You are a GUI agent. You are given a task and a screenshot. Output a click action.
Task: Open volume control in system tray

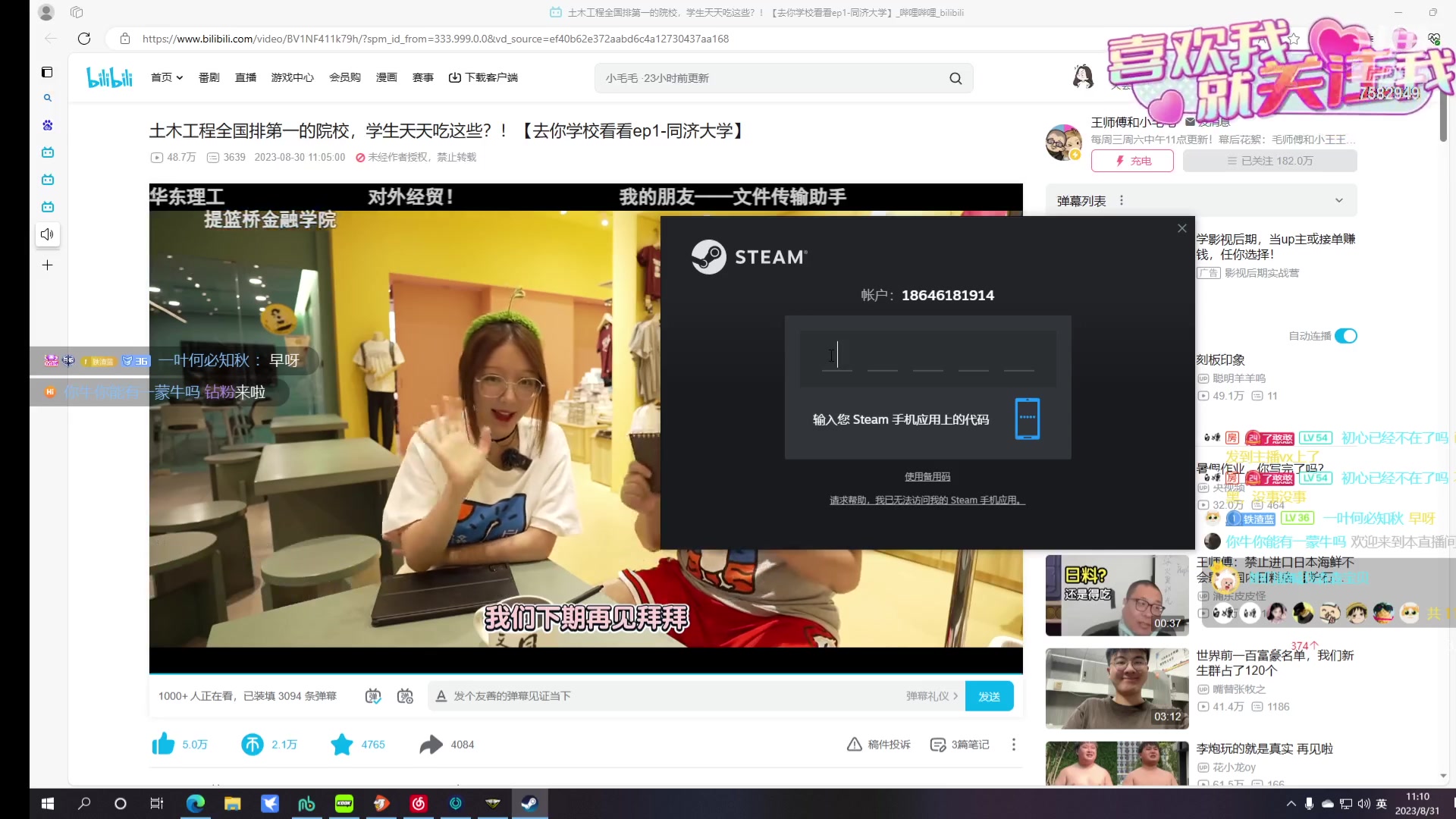(x=1363, y=804)
